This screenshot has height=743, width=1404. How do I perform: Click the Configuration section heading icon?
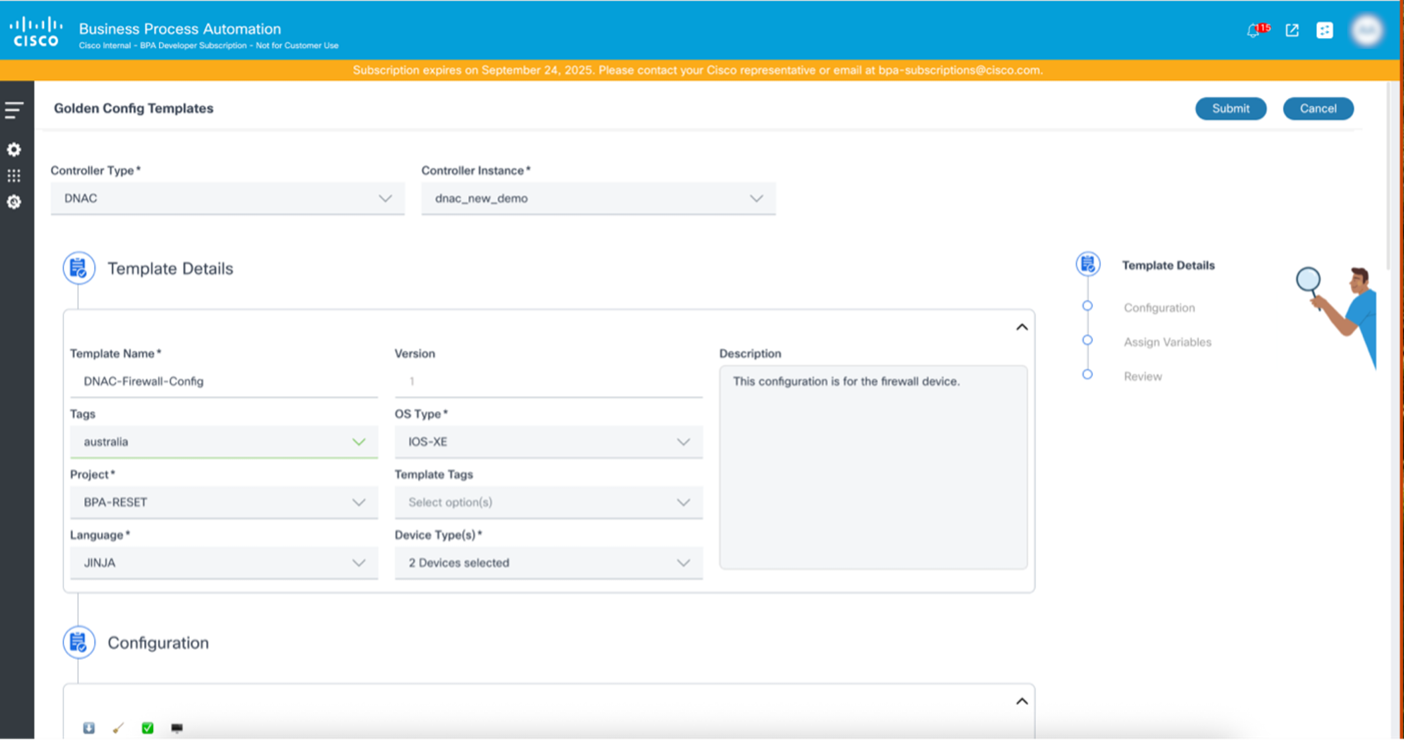click(79, 642)
